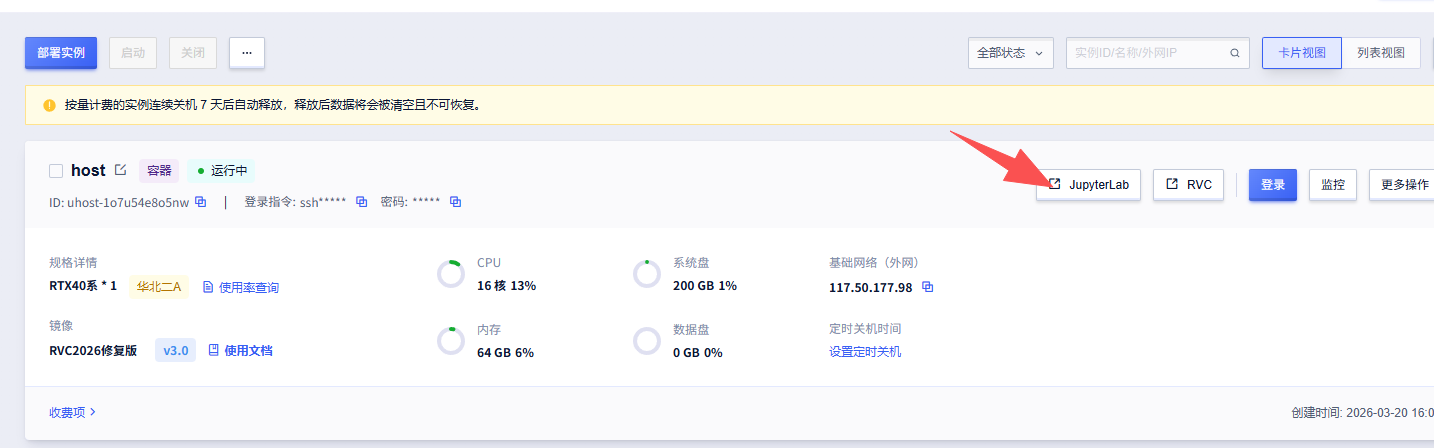
Task: Click the edit icon next to host name
Action: pos(121,170)
